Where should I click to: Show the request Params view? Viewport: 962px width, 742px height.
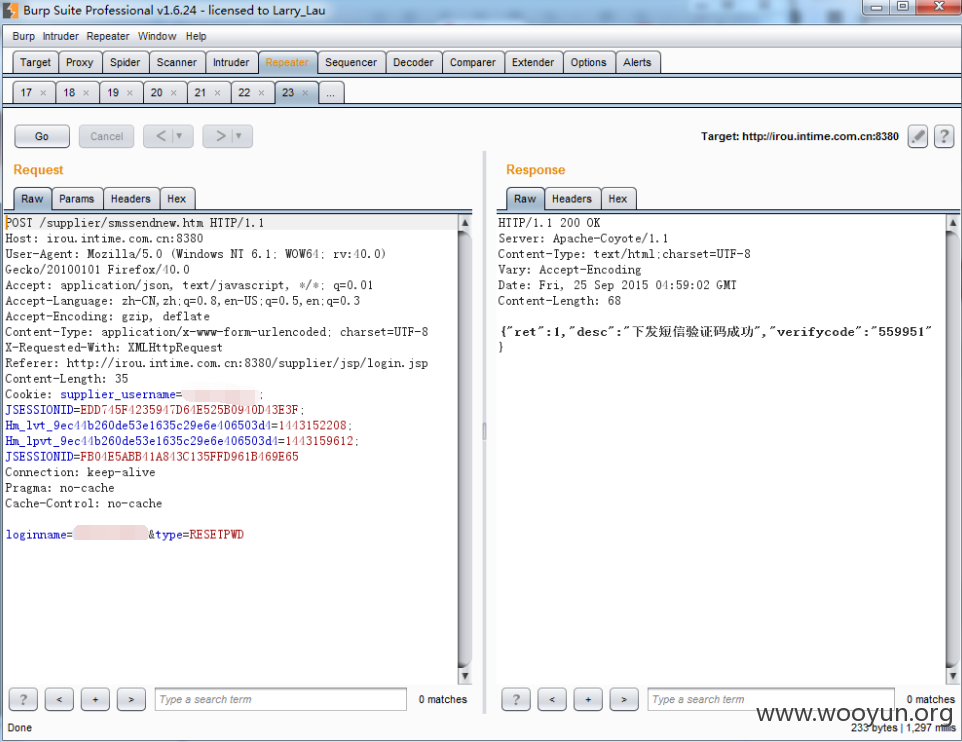tap(77, 199)
